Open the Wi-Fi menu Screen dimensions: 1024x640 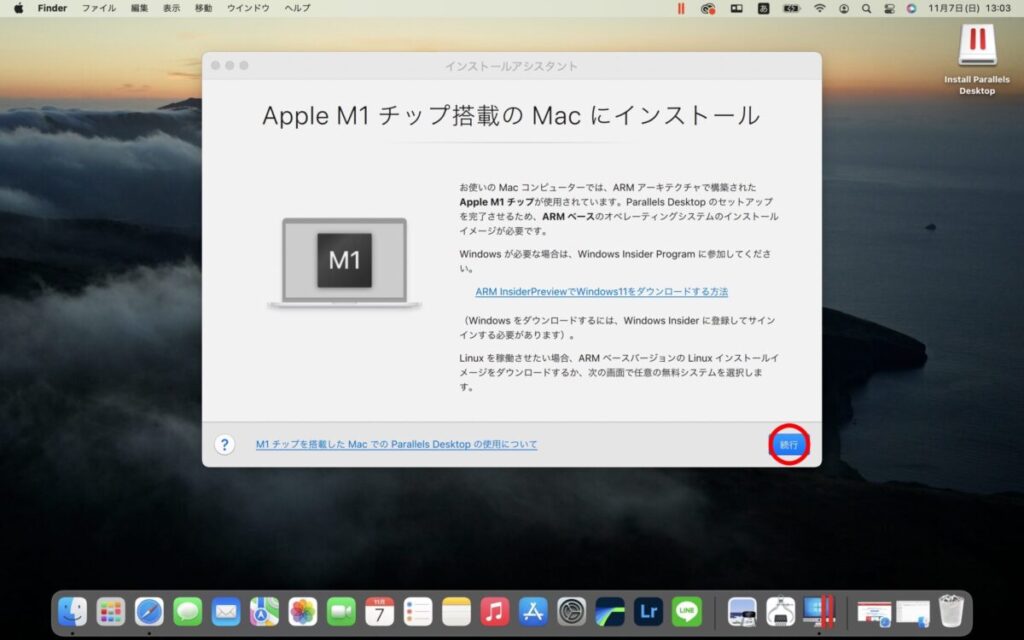pyautogui.click(x=820, y=8)
